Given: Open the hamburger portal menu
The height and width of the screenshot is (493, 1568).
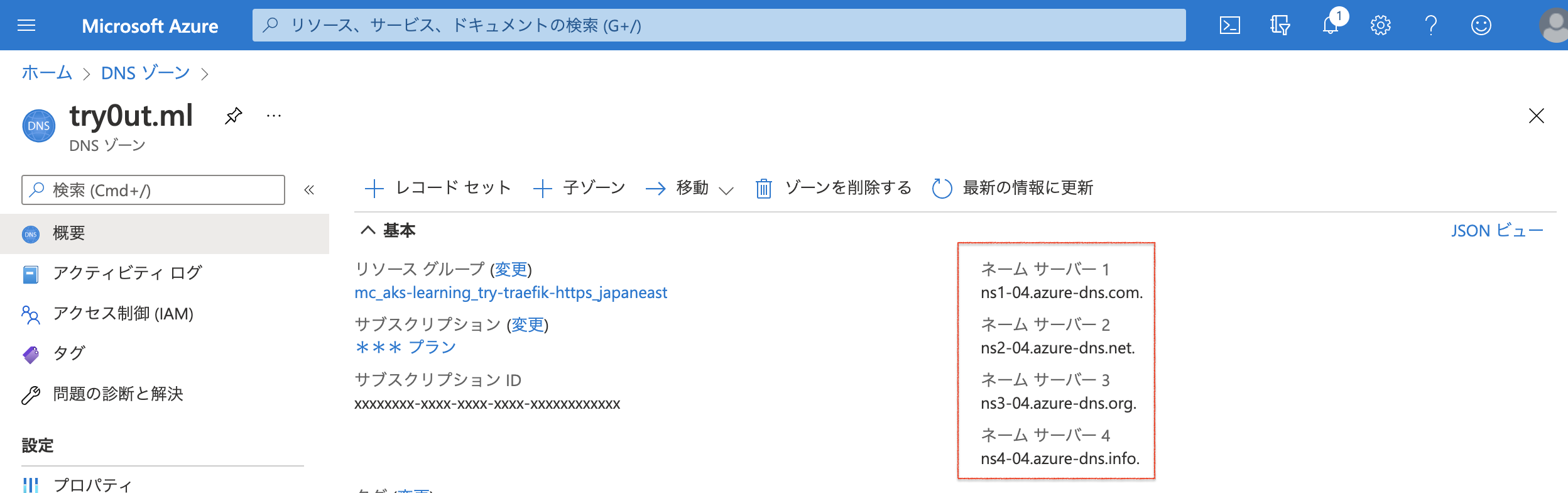Looking at the screenshot, I should [x=26, y=25].
